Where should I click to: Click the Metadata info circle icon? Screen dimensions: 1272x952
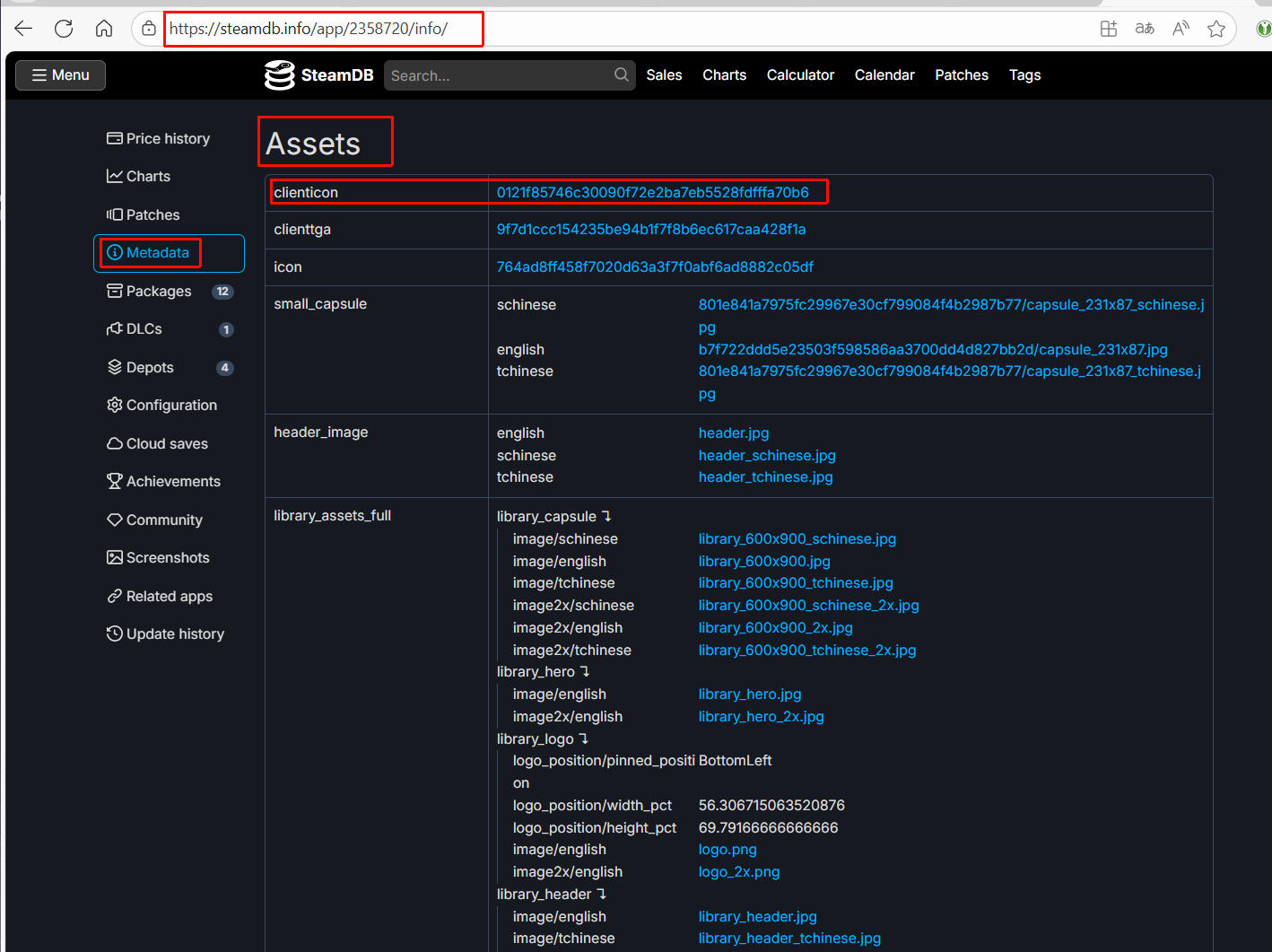pyautogui.click(x=115, y=253)
